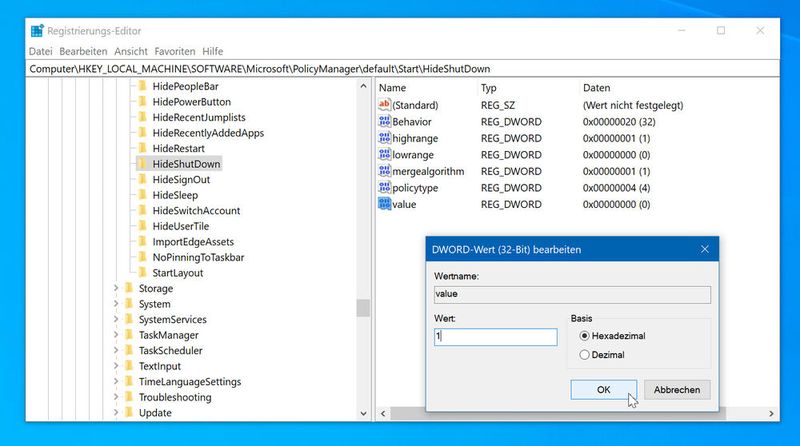Click the Behavior DWORD value icon
The image size is (800, 446).
tap(384, 121)
